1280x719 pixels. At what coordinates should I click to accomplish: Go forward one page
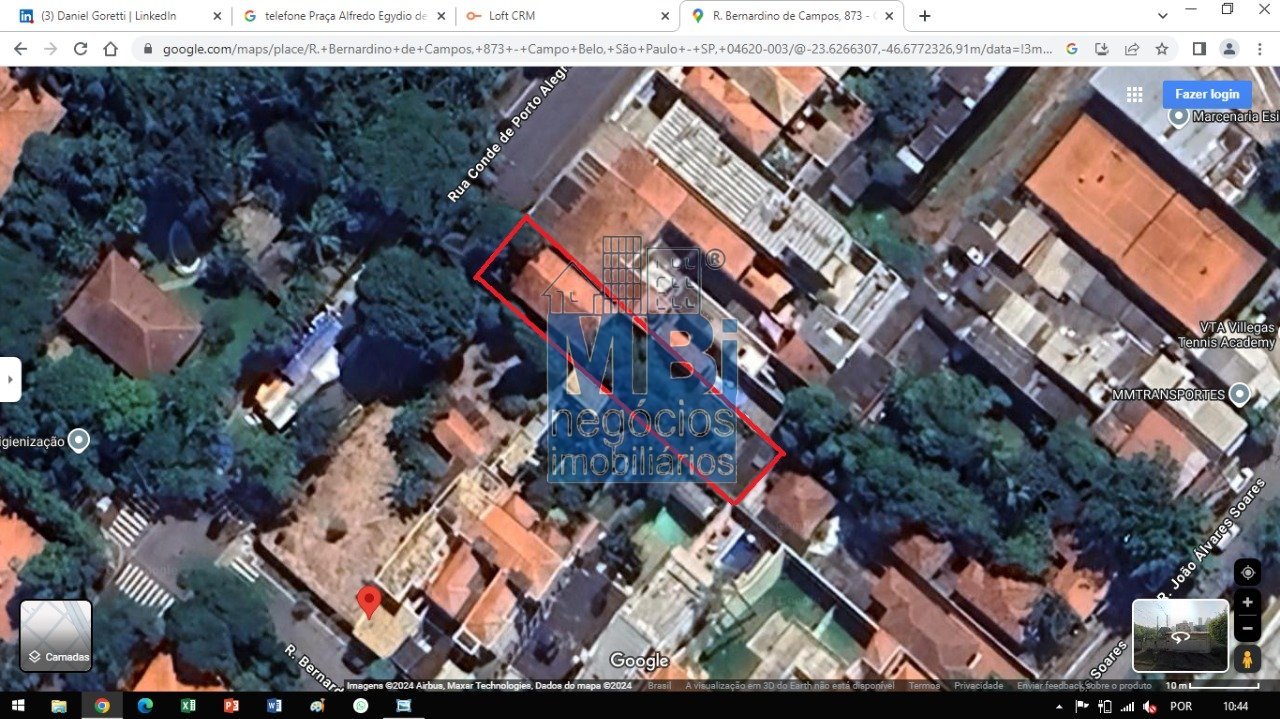pos(50,49)
